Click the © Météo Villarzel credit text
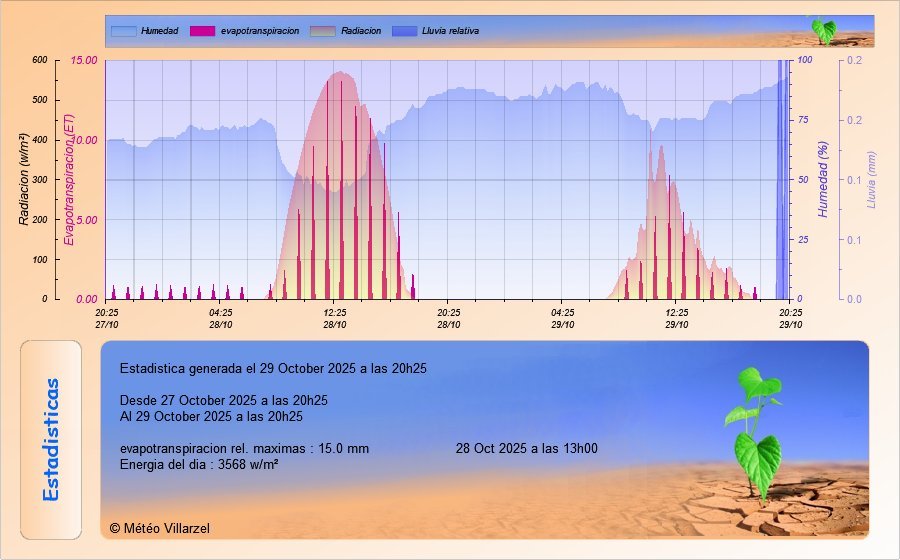This screenshot has width=900, height=560. 160,528
